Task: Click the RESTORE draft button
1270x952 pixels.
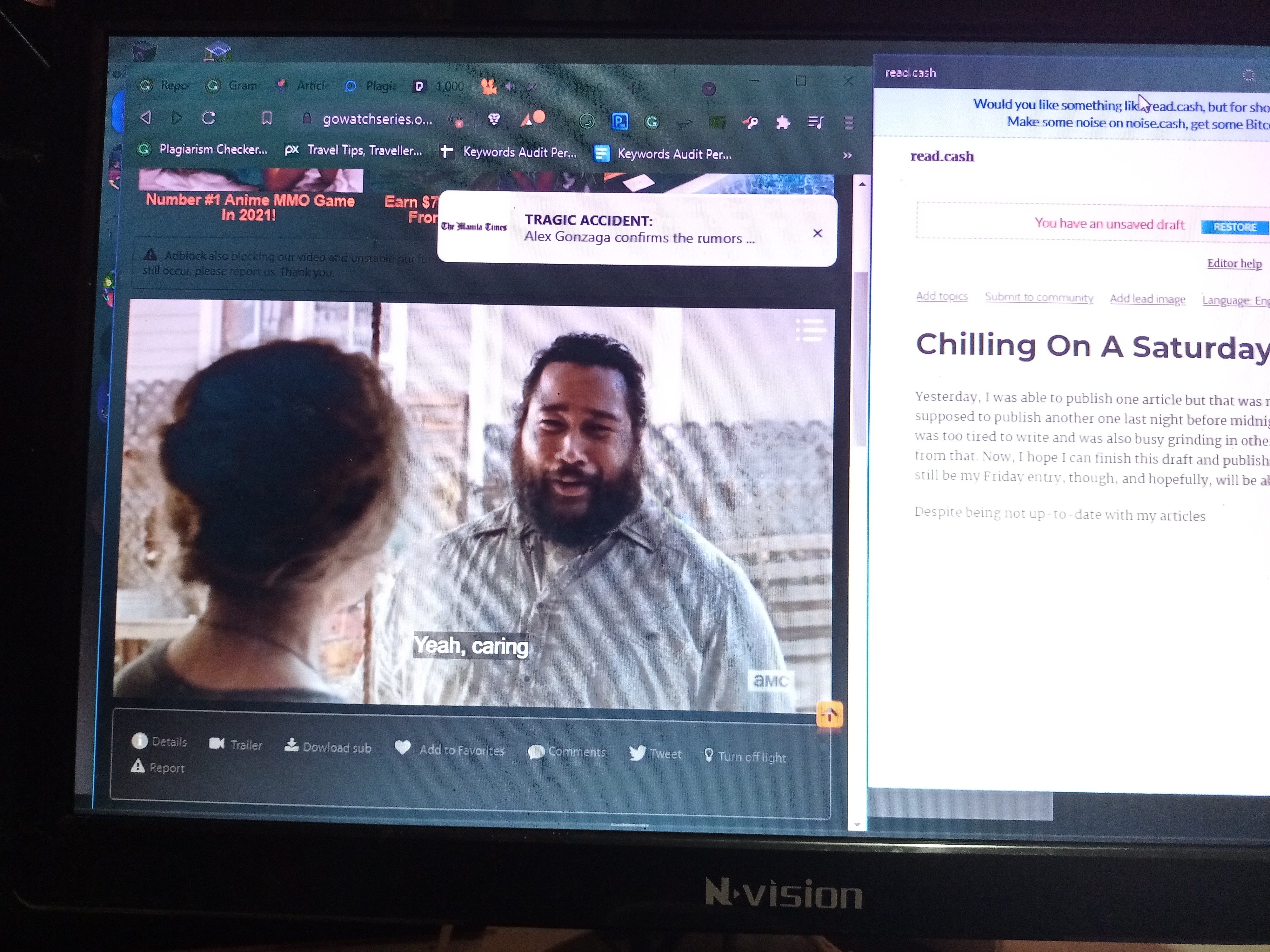Action: 1234,227
